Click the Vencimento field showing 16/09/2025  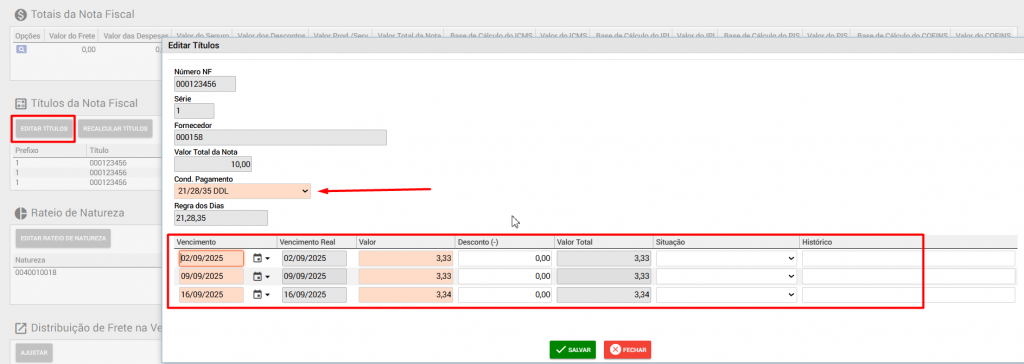pyautogui.click(x=212, y=295)
